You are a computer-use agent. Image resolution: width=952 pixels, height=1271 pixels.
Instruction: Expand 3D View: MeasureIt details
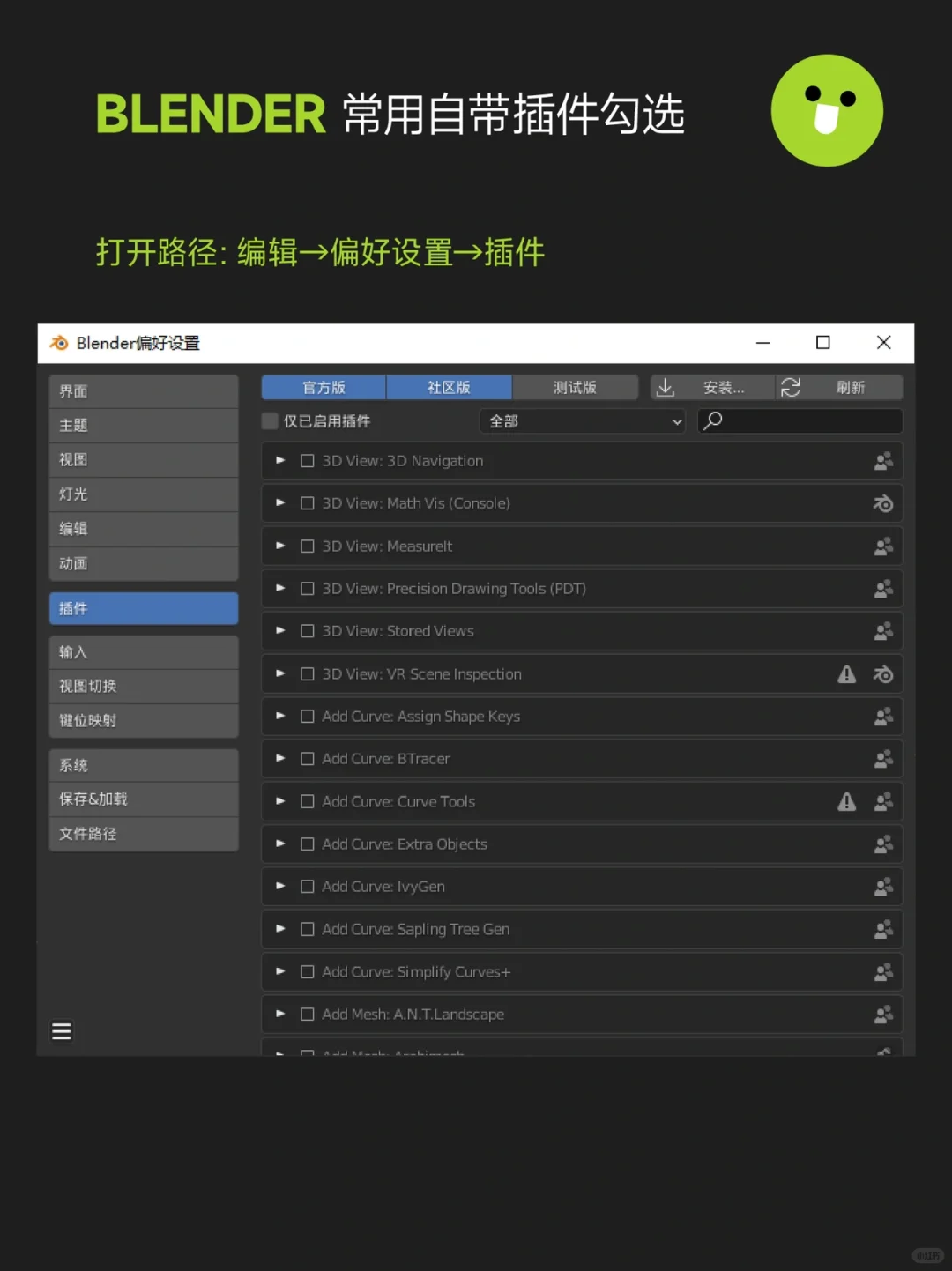coord(280,546)
